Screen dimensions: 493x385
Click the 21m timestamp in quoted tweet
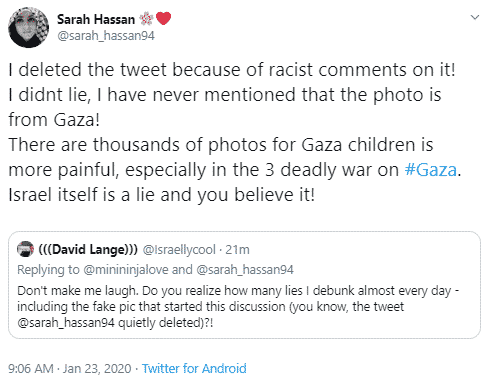pyautogui.click(x=237, y=250)
